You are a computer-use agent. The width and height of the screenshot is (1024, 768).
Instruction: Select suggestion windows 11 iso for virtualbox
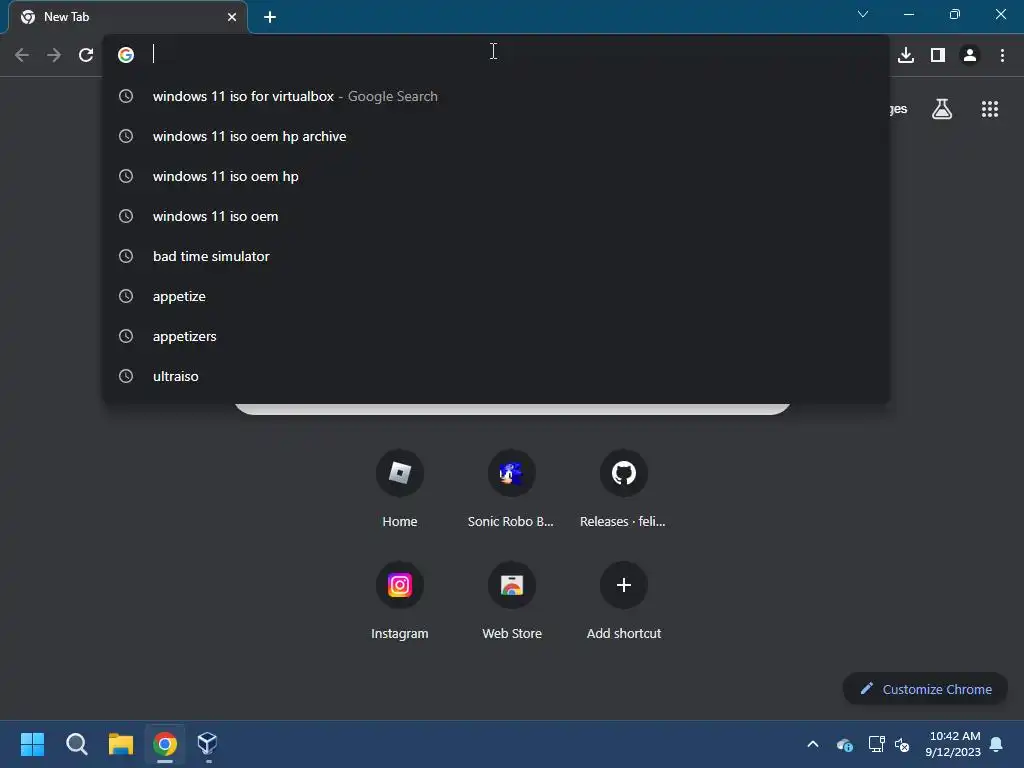click(496, 96)
